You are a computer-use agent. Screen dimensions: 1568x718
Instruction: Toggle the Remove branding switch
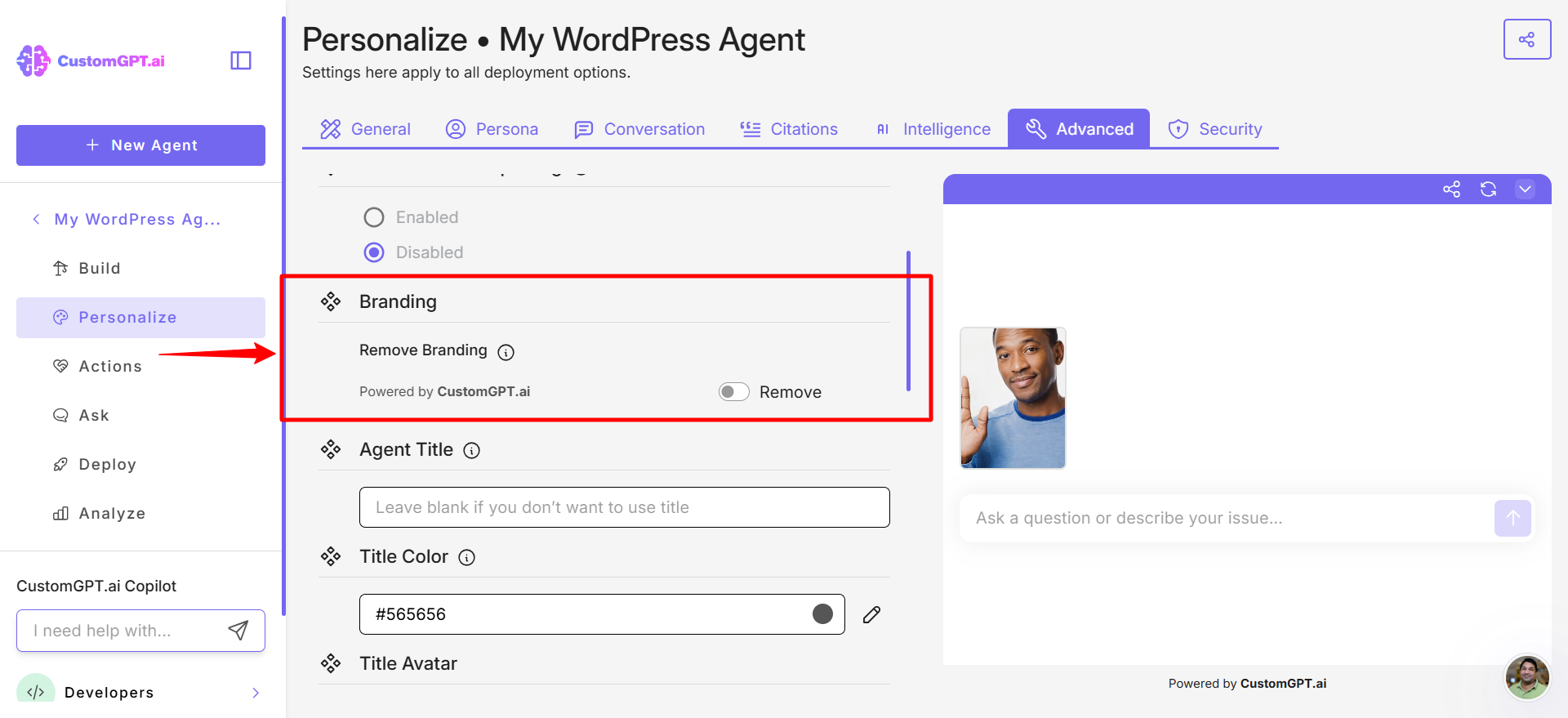(733, 392)
